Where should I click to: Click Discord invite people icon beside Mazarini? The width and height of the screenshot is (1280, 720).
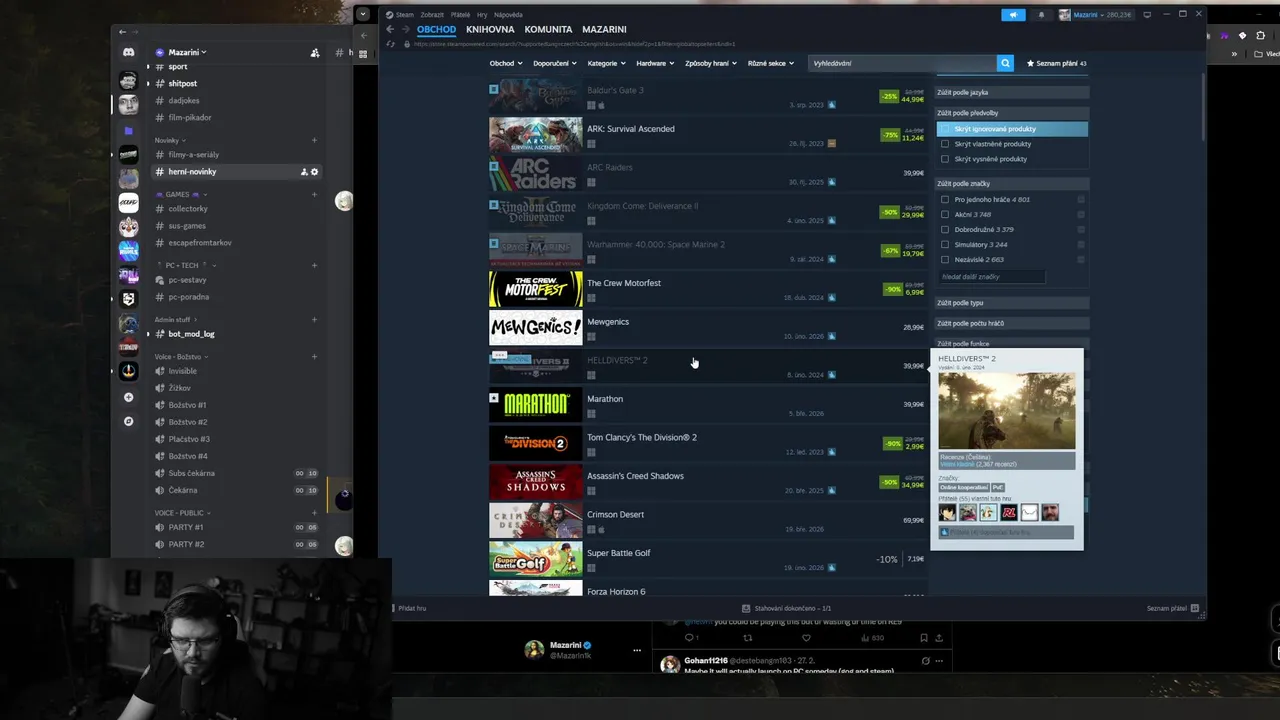click(x=315, y=53)
